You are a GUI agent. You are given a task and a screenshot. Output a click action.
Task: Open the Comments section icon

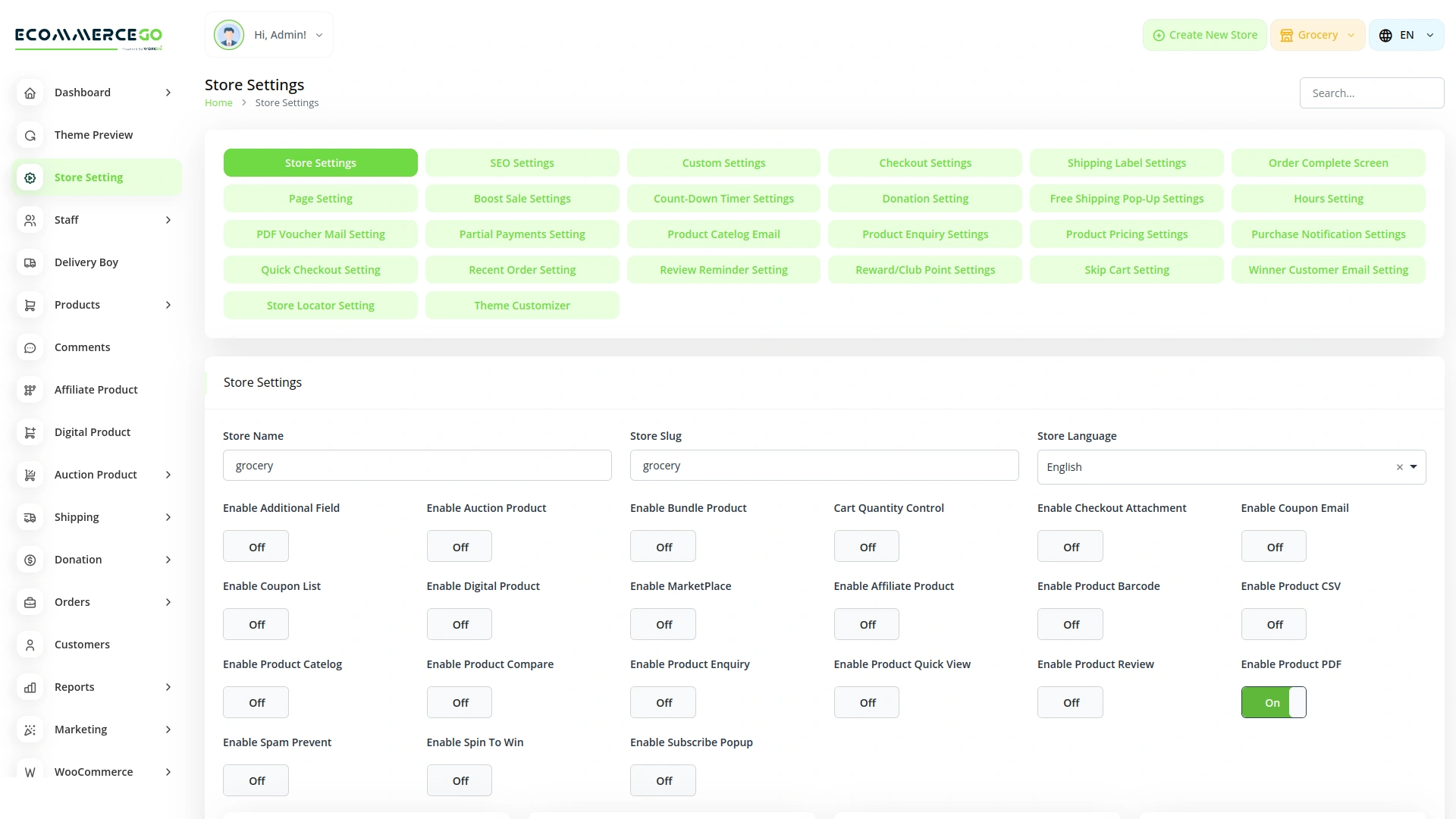(30, 347)
